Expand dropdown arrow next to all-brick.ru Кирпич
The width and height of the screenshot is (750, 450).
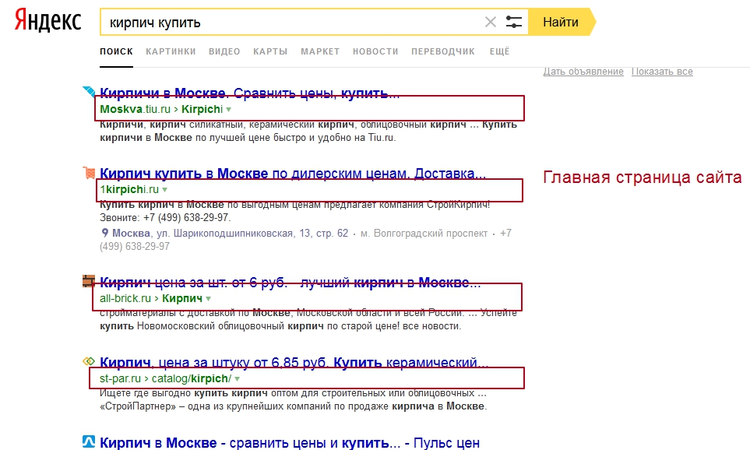coord(209,299)
